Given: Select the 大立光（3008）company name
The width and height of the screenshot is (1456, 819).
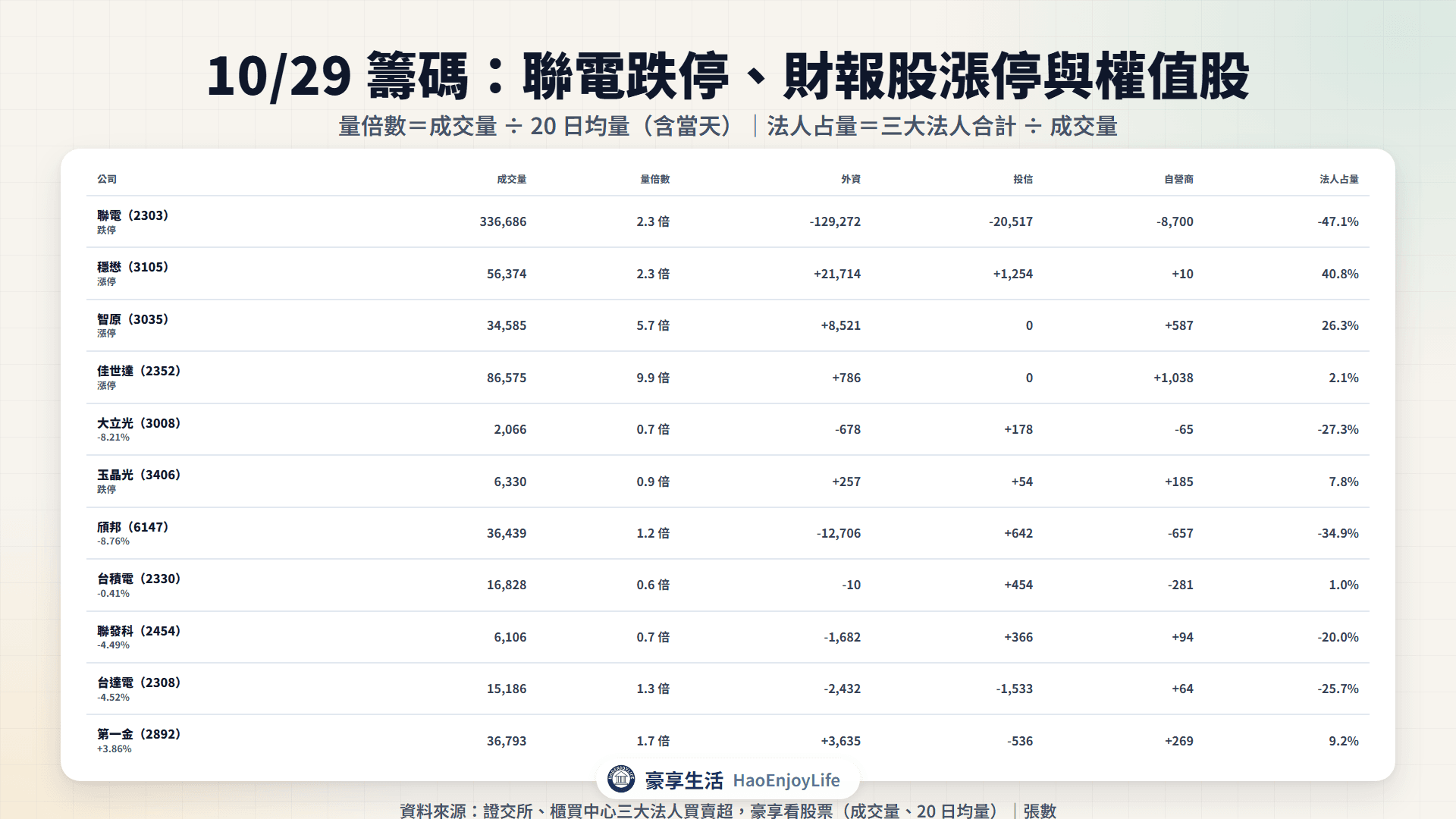Looking at the screenshot, I should (139, 423).
